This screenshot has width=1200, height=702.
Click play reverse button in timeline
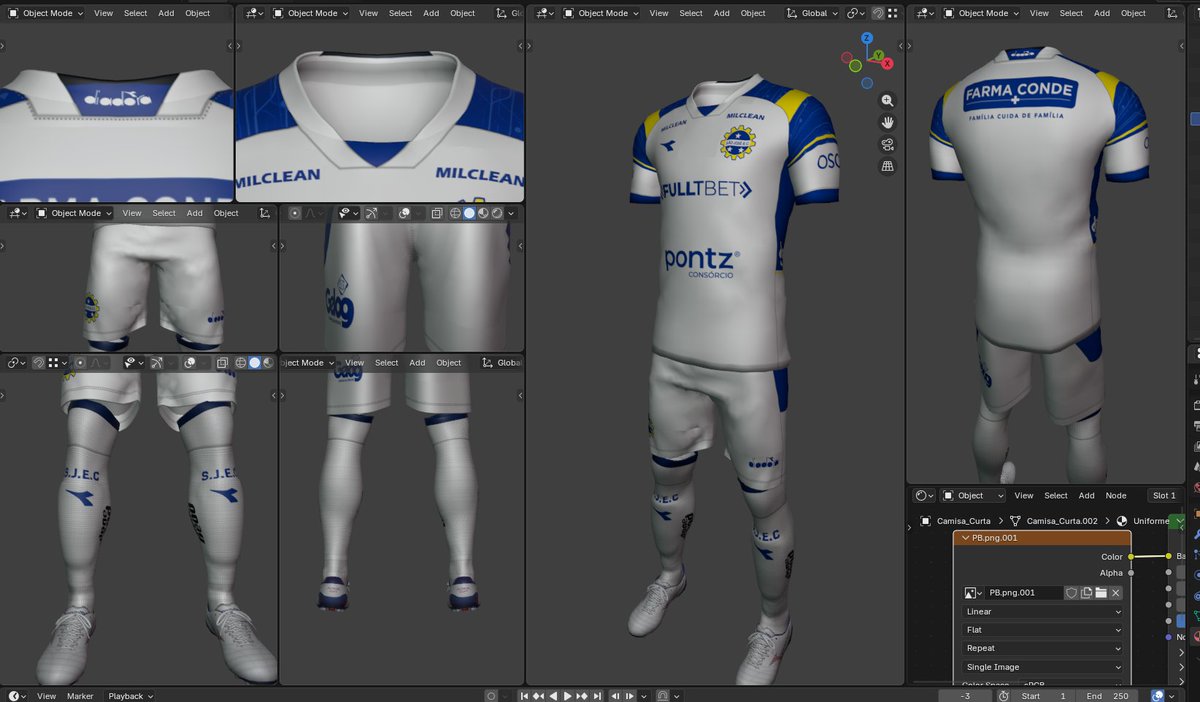[x=554, y=696]
